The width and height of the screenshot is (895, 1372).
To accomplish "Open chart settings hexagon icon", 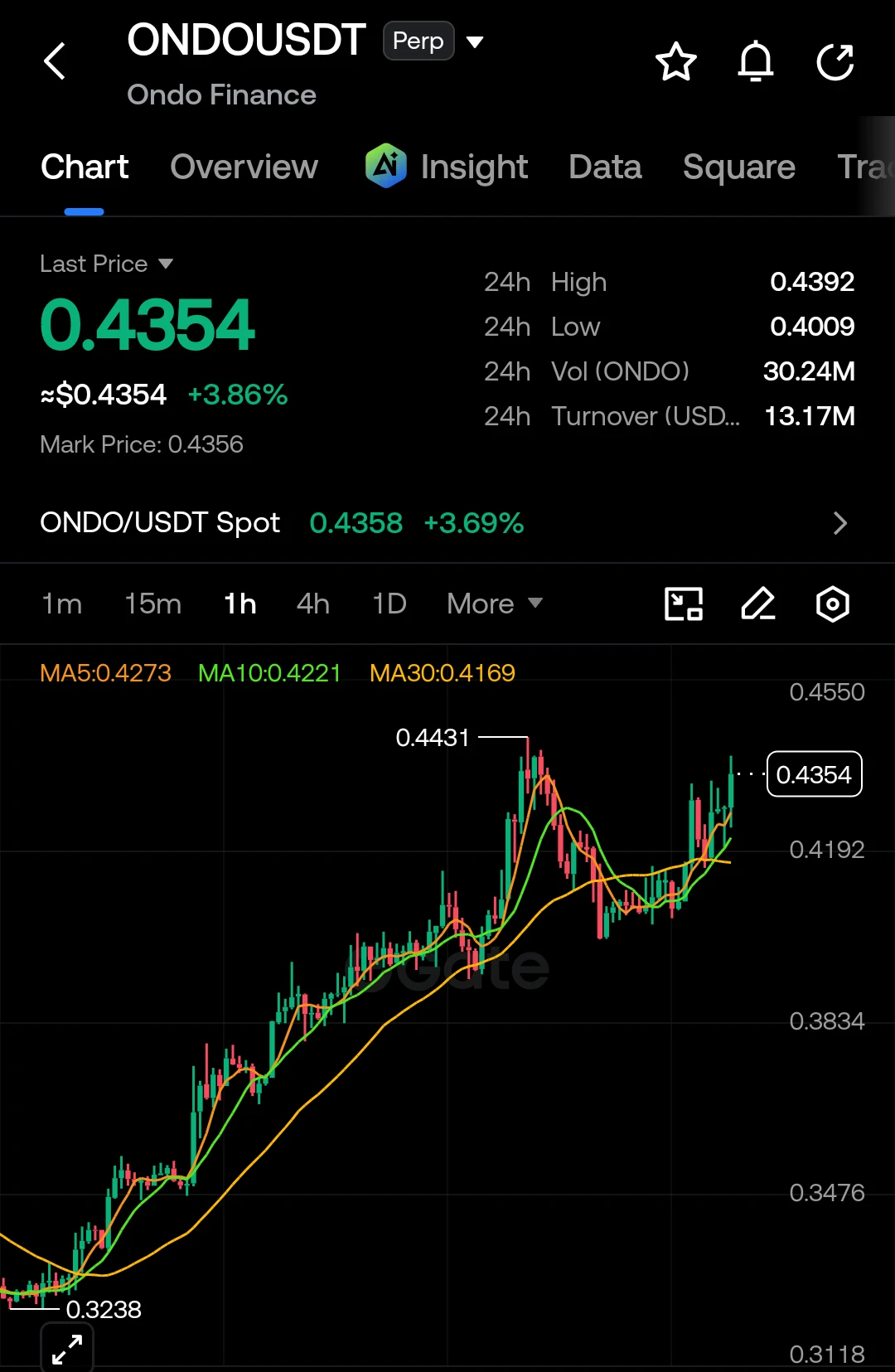I will click(833, 604).
